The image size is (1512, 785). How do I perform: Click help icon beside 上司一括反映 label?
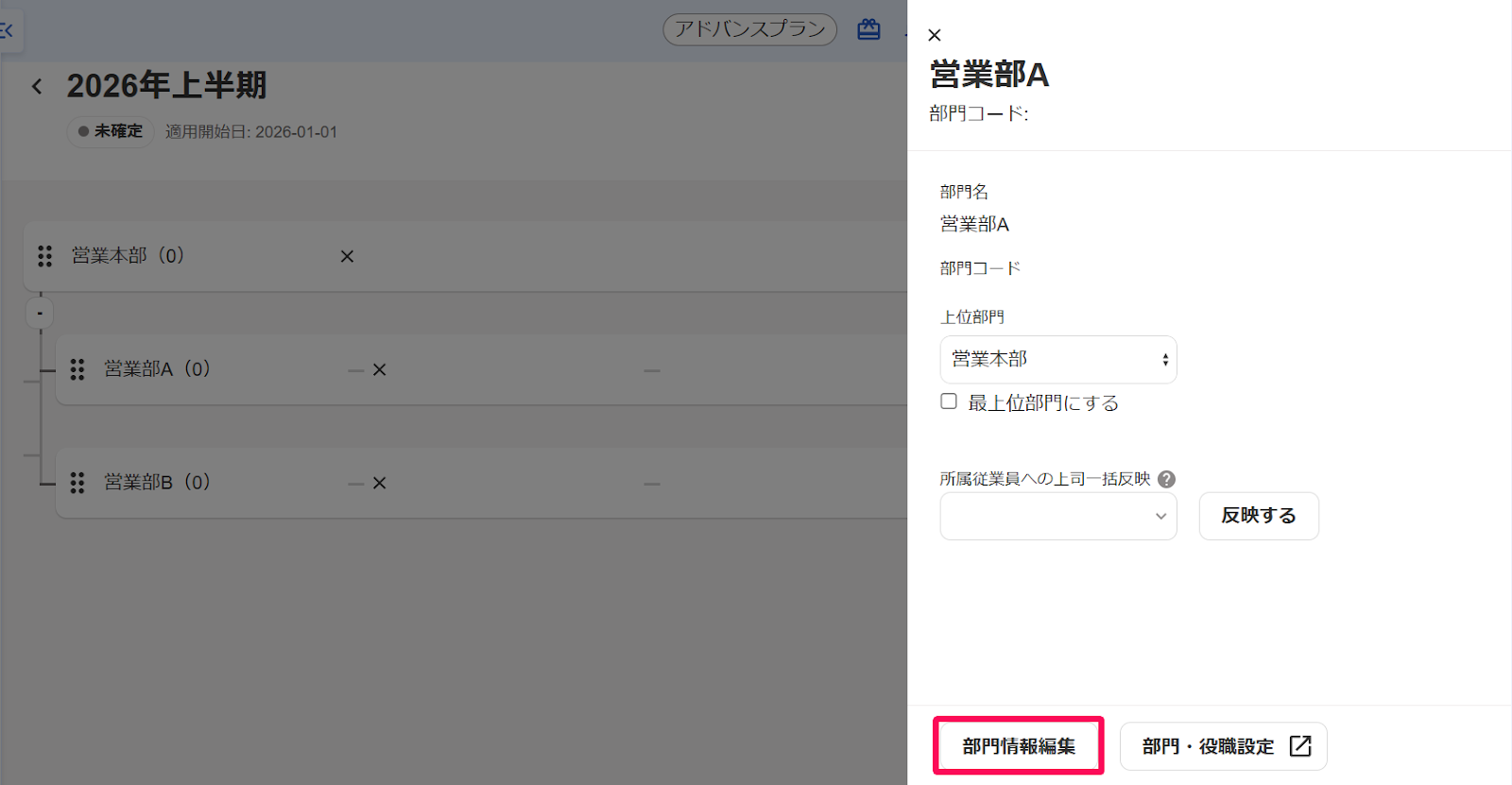(1167, 479)
